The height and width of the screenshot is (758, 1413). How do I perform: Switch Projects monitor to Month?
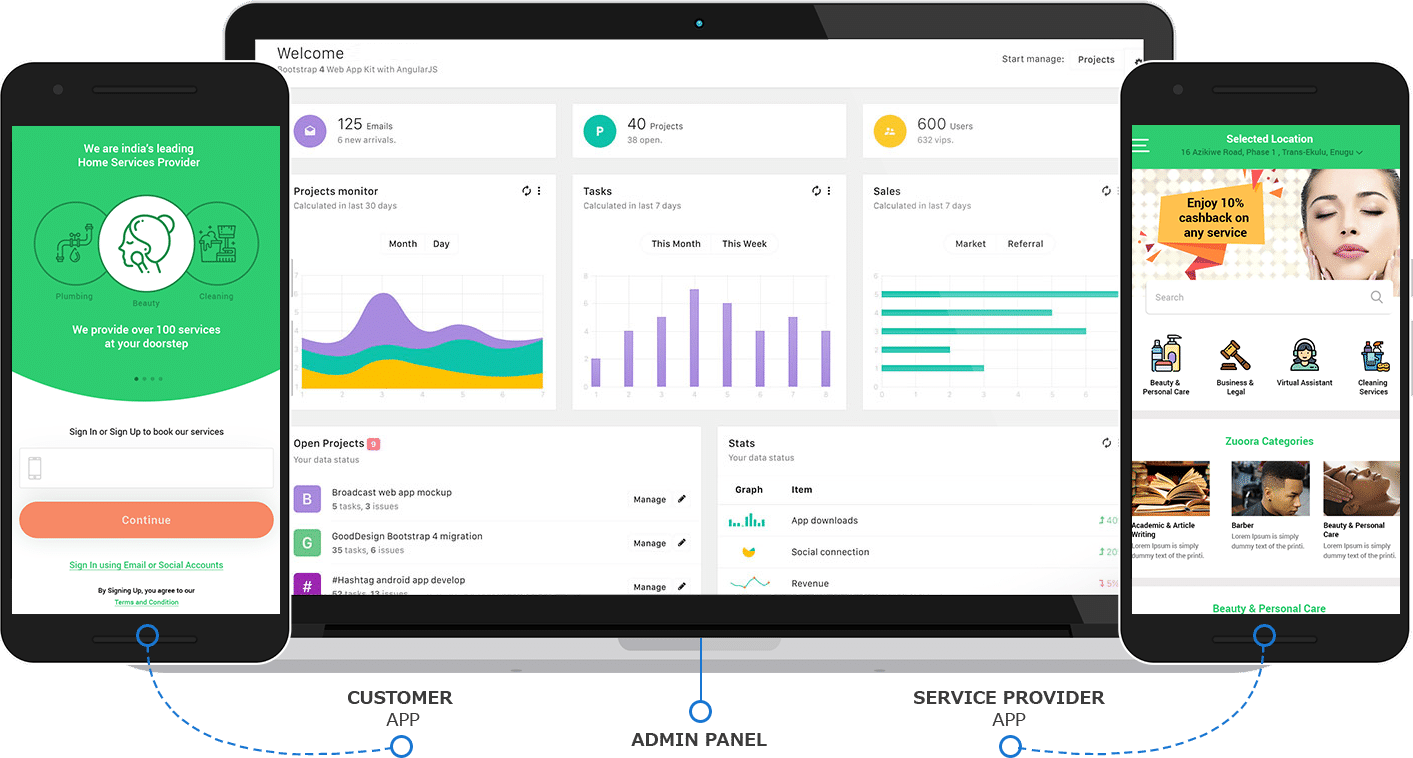(x=403, y=244)
